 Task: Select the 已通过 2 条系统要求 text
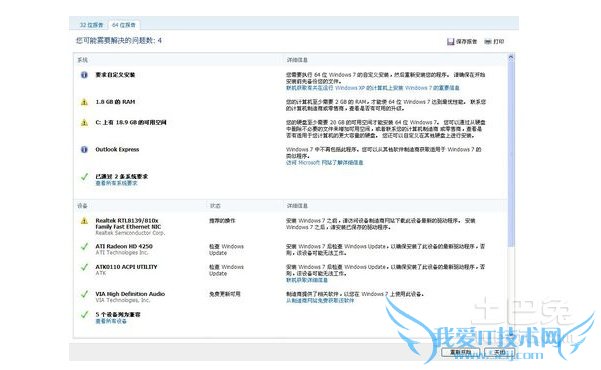122,176
